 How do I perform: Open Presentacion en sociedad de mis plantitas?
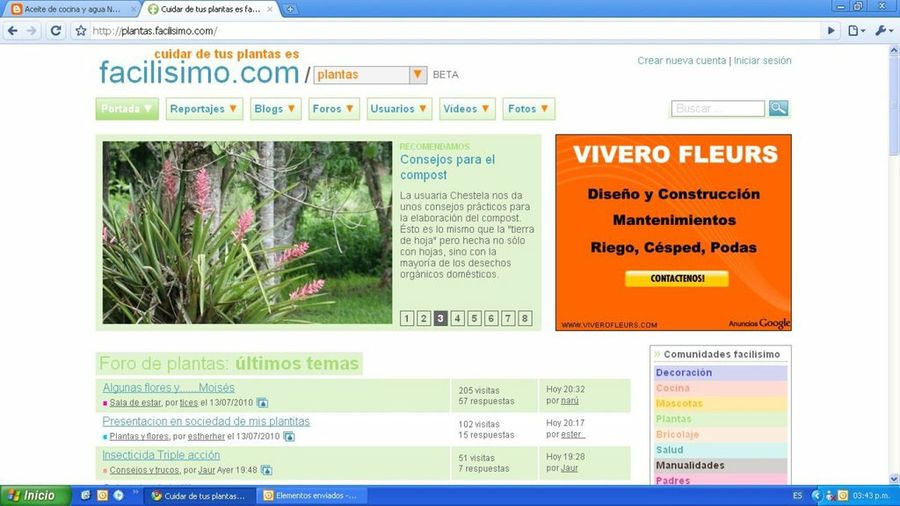[206, 421]
